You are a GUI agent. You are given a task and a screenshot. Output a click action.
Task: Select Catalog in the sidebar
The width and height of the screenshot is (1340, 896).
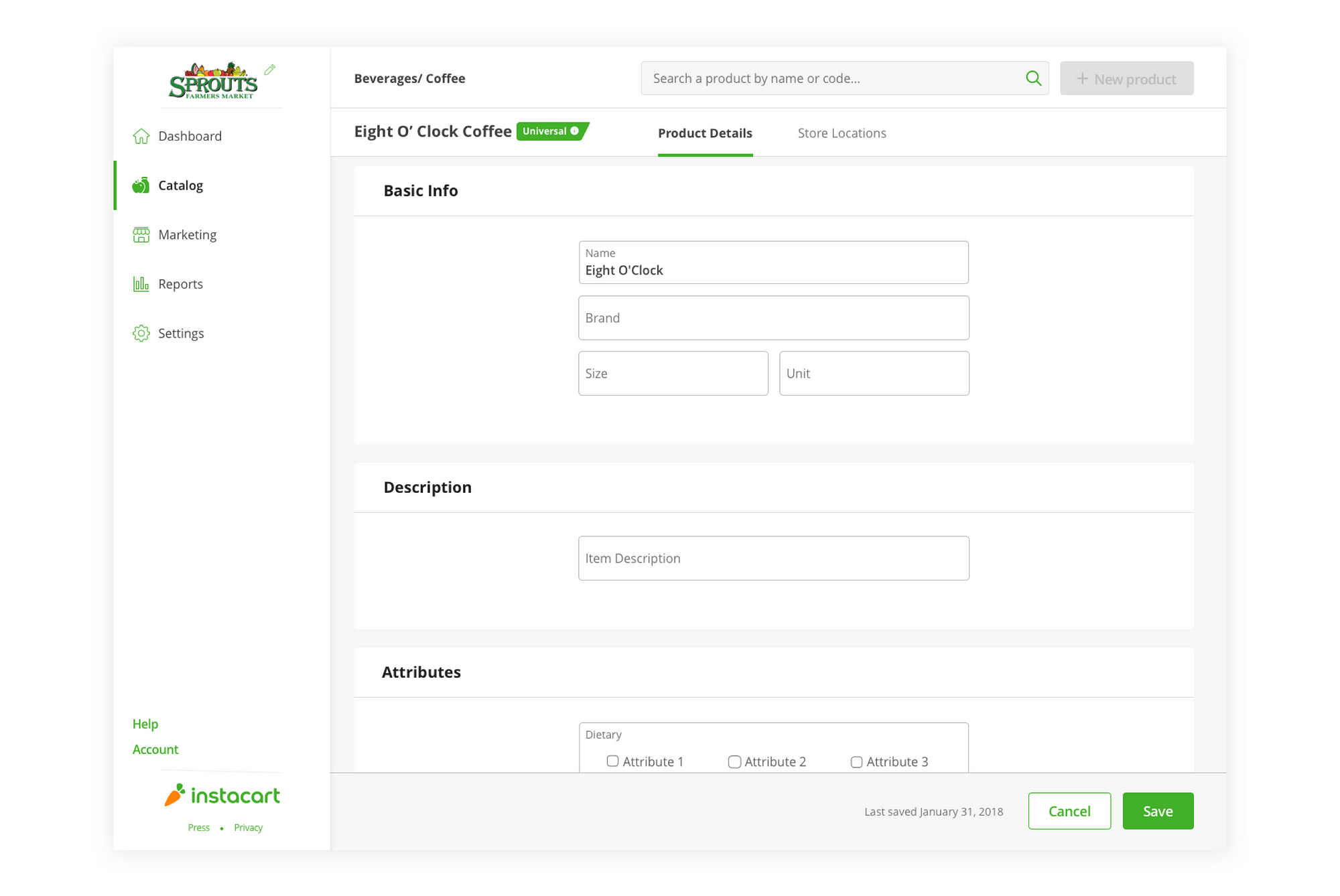click(x=221, y=185)
